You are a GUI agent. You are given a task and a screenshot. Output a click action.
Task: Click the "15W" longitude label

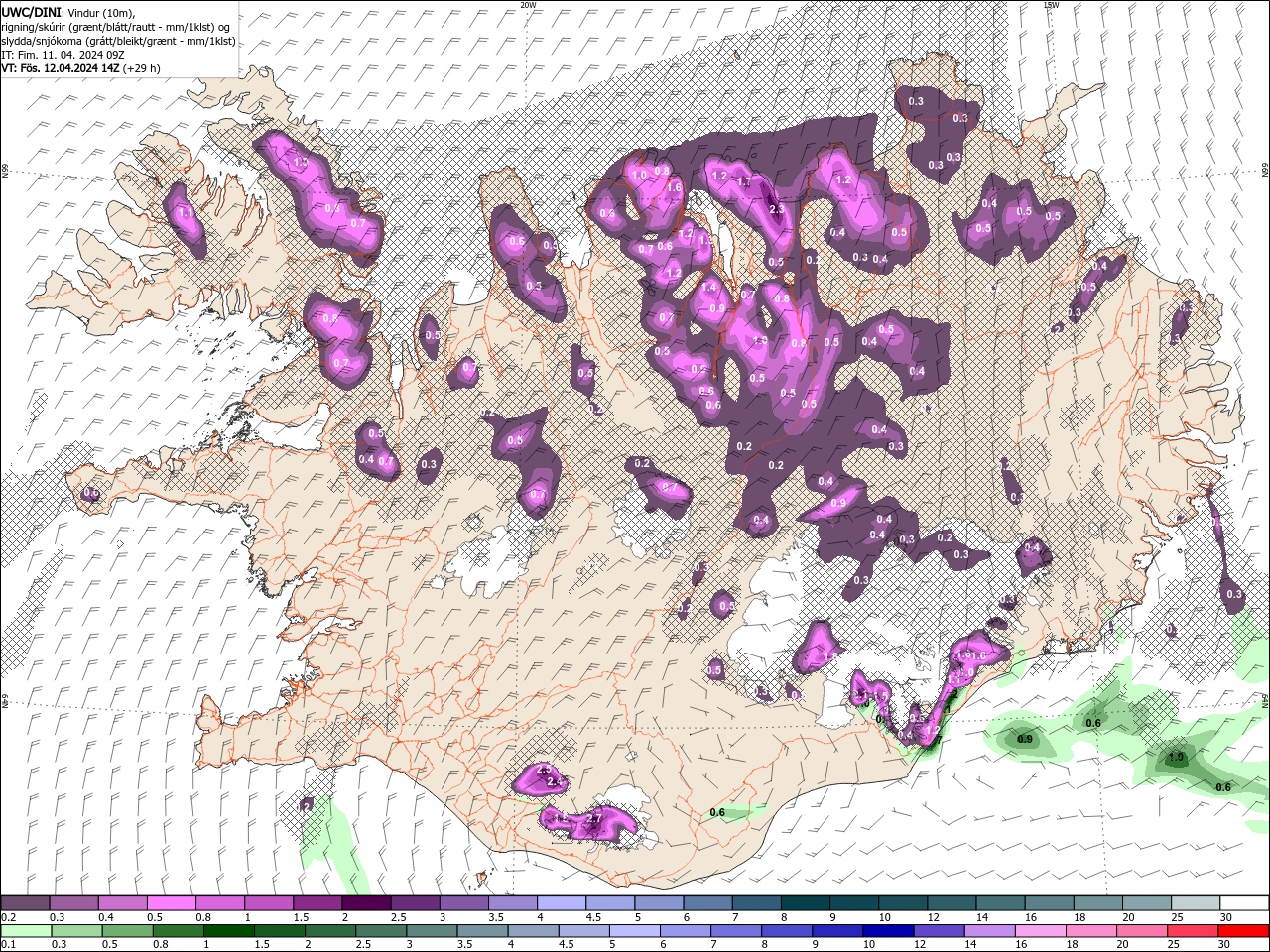[x=1050, y=5]
